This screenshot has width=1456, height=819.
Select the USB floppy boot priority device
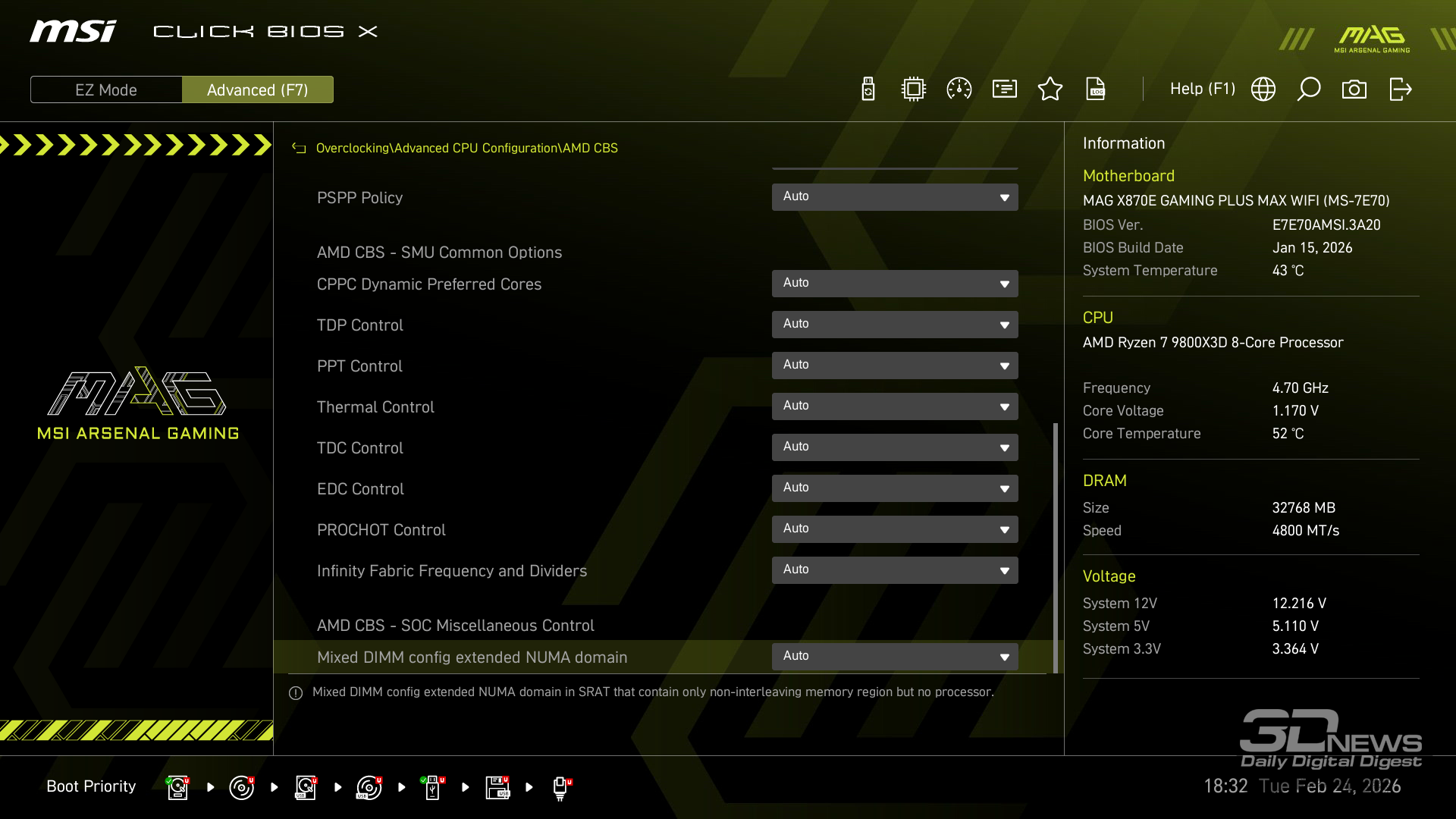click(498, 787)
